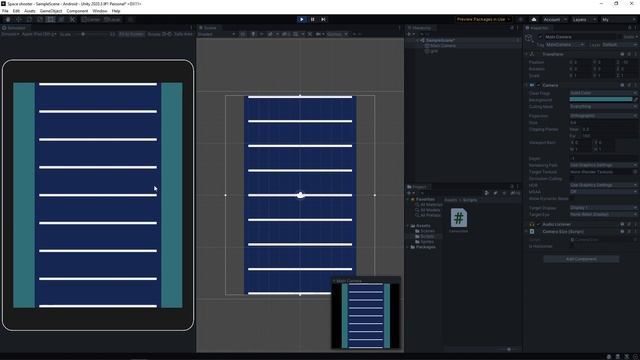Open the Hierarchy create plus dropdown
The image size is (640, 360).
(410, 34)
